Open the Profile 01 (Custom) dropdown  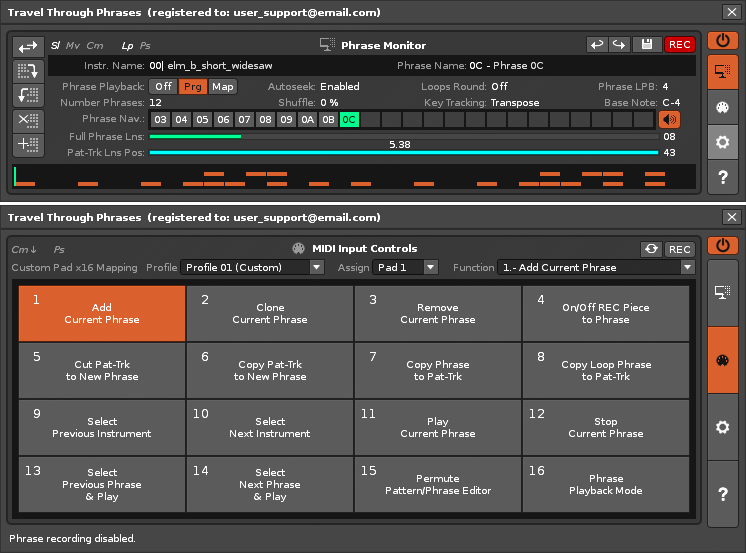coord(252,268)
